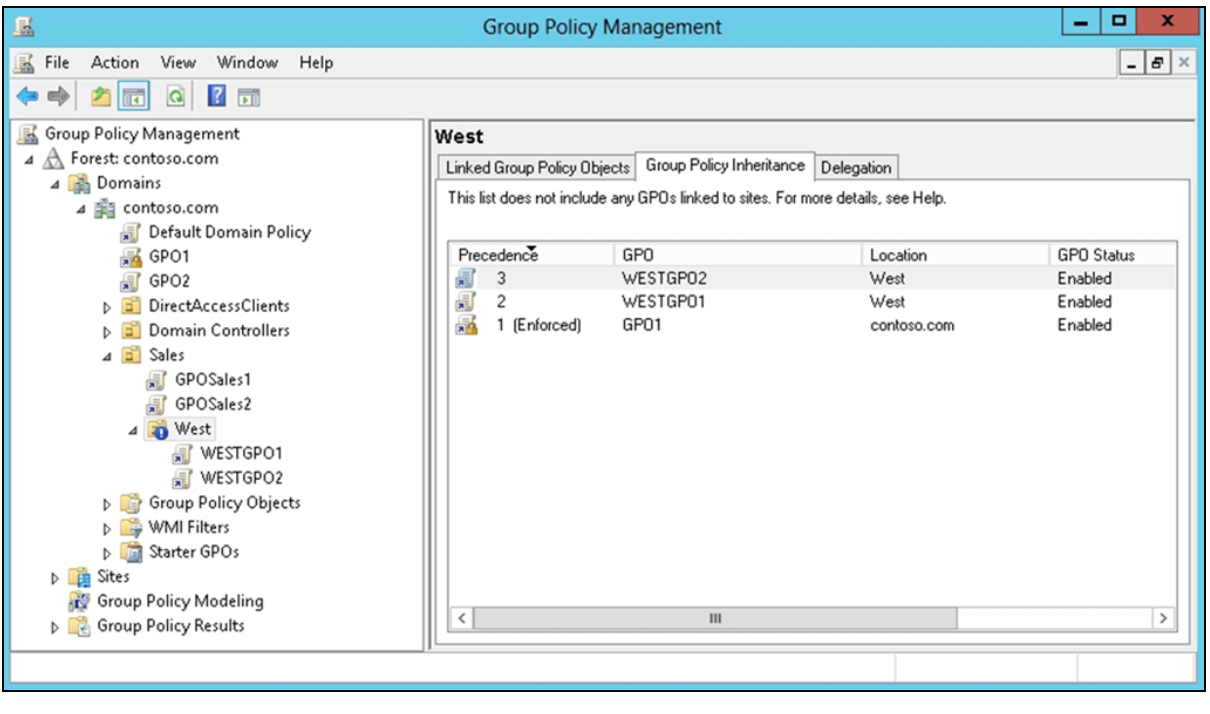Viewport: 1210px width, 714px height.
Task: Sort by the Precedence column header
Action: [x=532, y=255]
